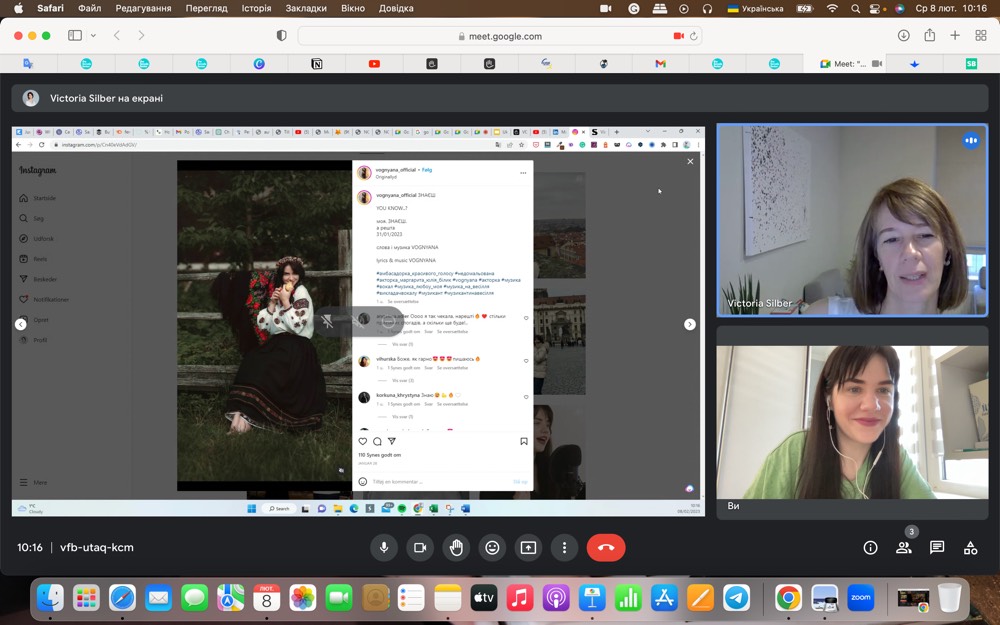Image resolution: width=1000 pixels, height=625 pixels.
Task: Expand the sidebar options chevron in Safari
Action: point(93,36)
